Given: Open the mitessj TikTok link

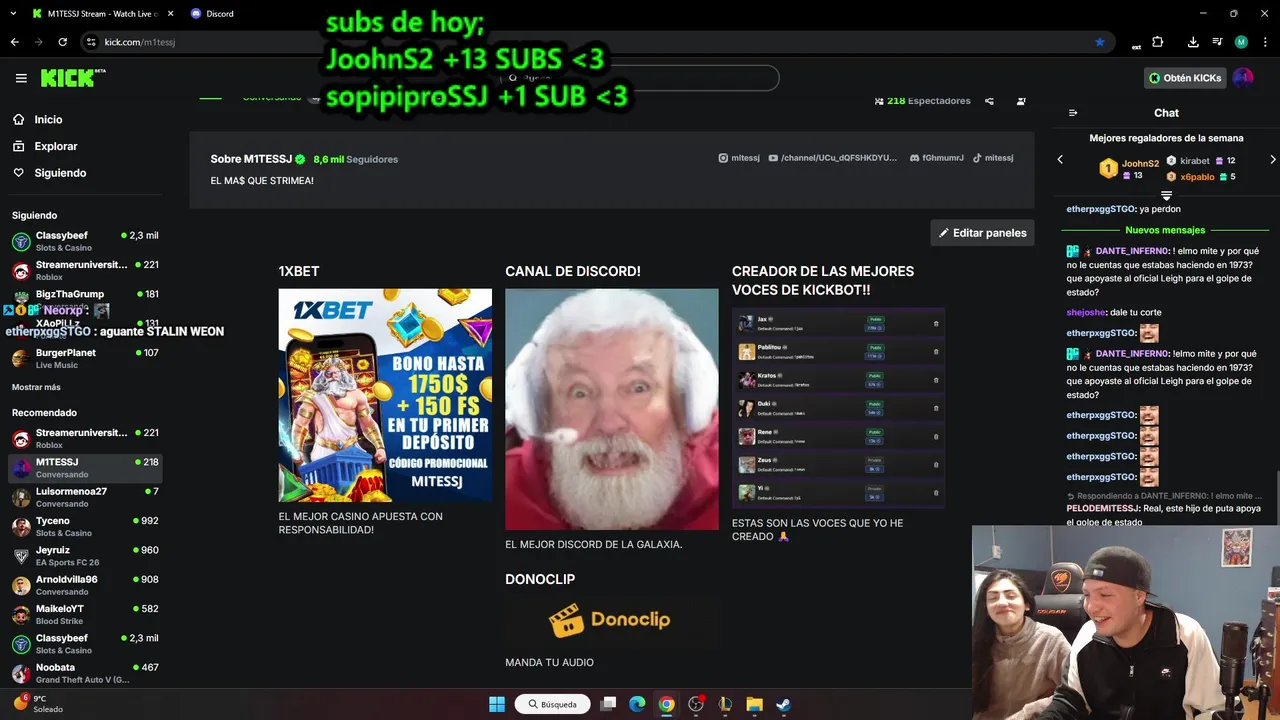Looking at the screenshot, I should (993, 158).
